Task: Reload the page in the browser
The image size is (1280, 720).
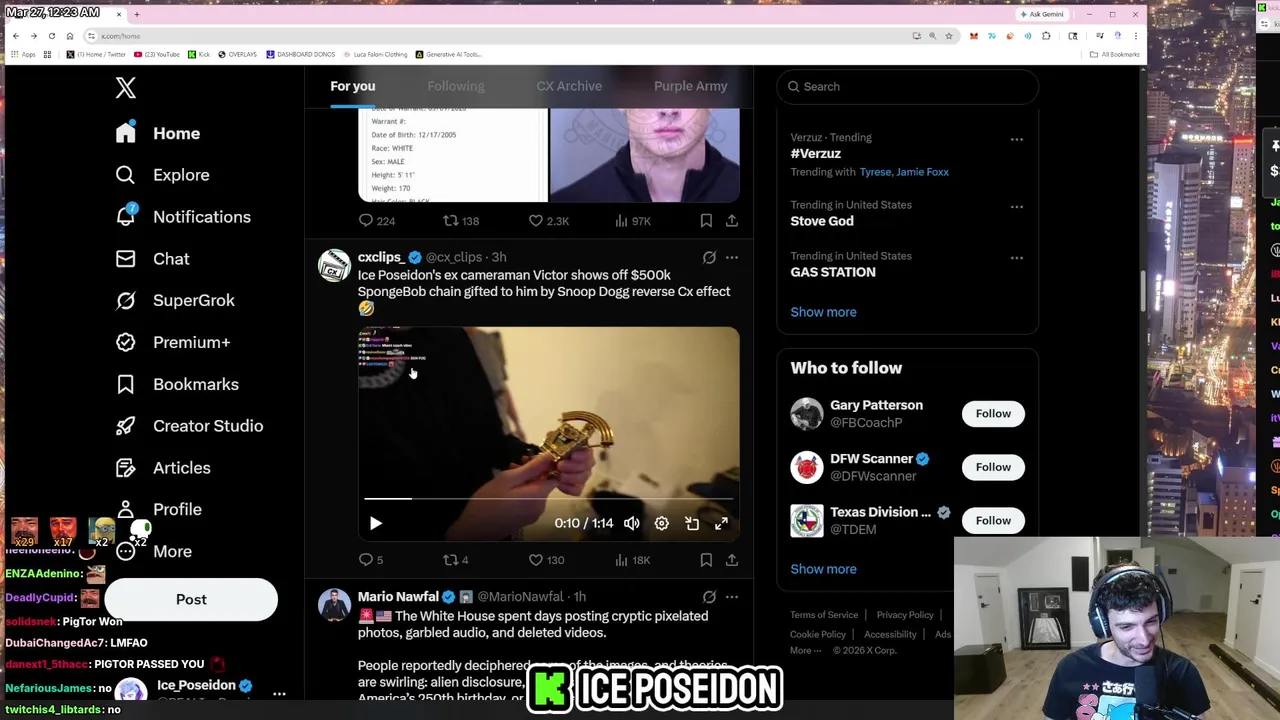Action: [52, 36]
